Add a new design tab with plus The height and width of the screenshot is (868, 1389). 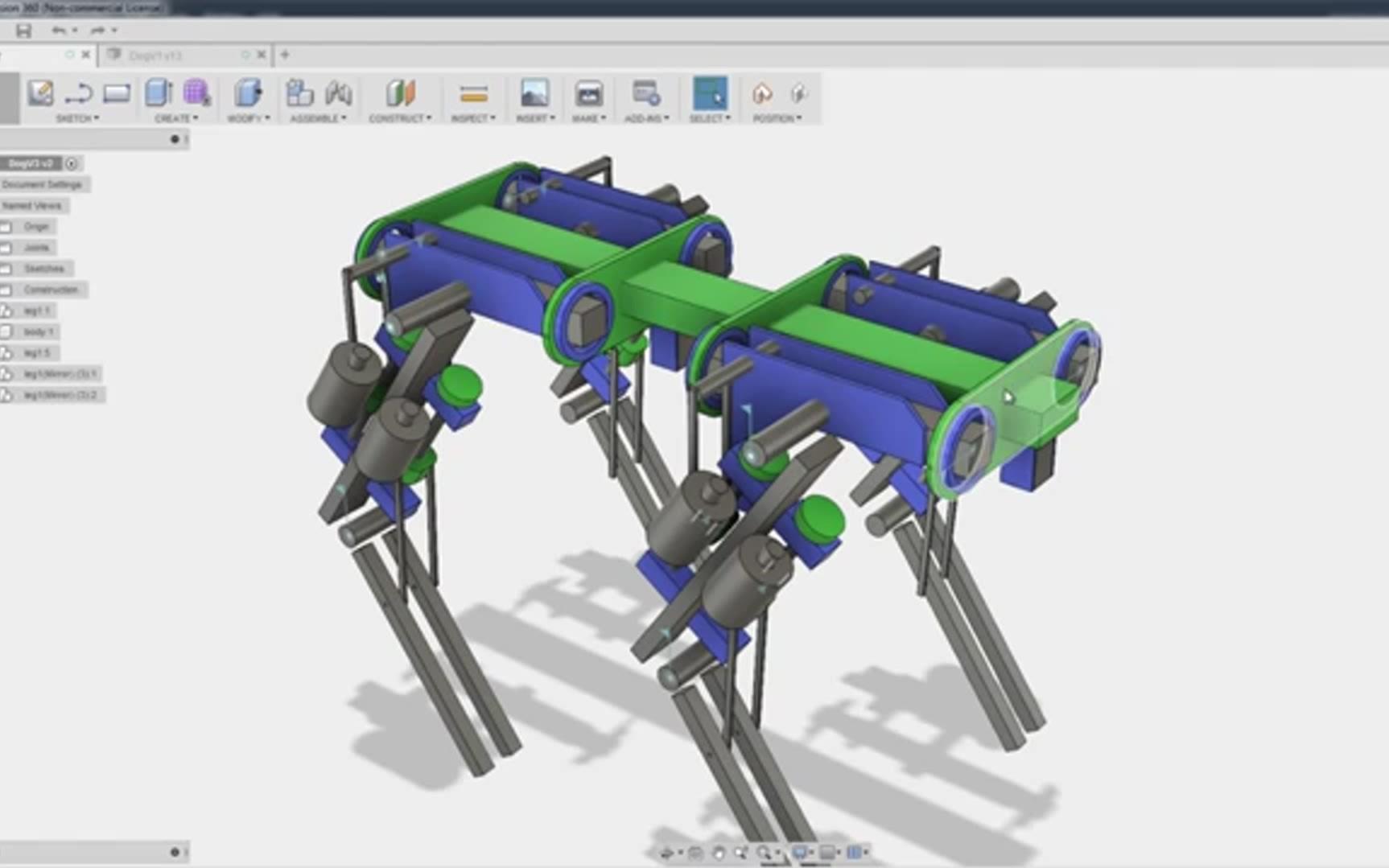tap(284, 55)
